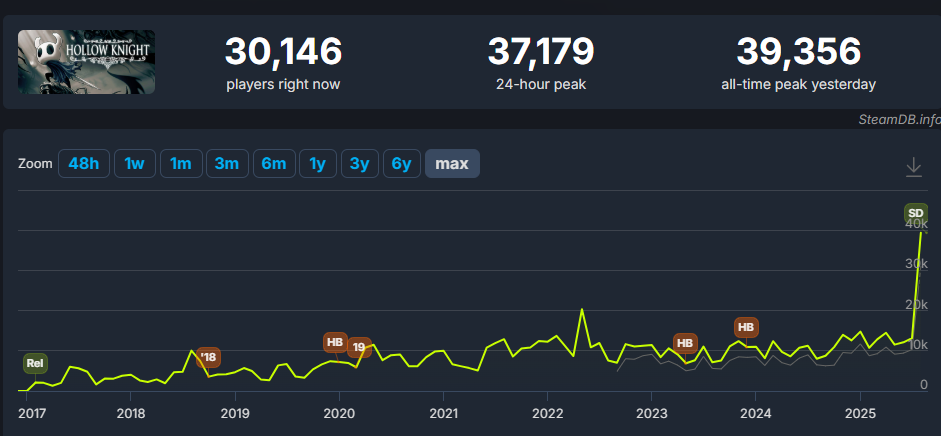Set chart zoom to 48h
This screenshot has height=436, width=941.
(84, 164)
